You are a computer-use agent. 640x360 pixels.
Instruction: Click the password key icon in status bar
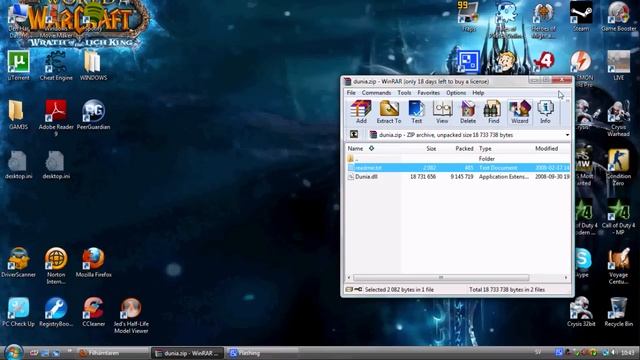358,289
